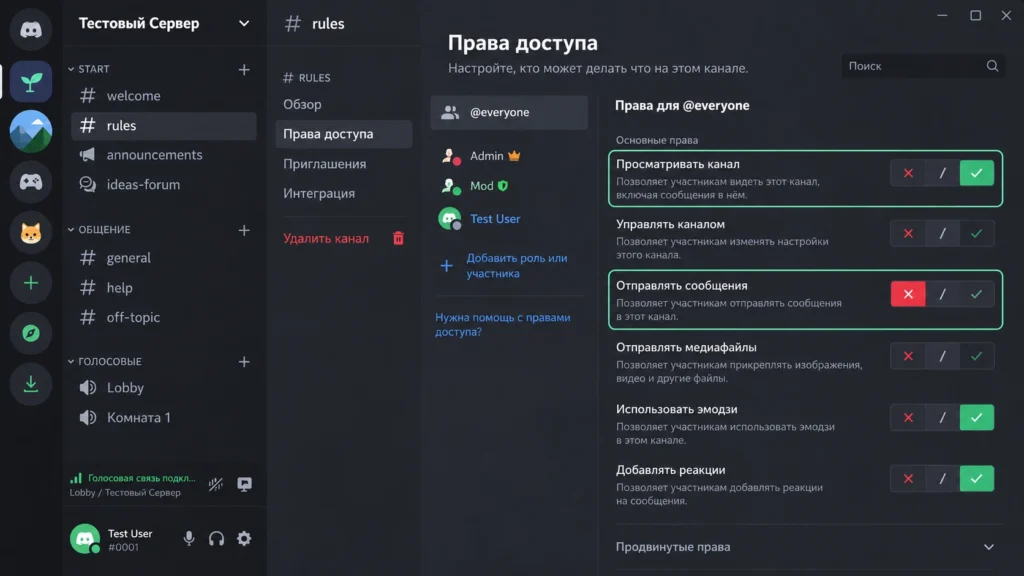Viewport: 1024px width, 576px height.
Task: Open user settings gear icon
Action: 244,538
